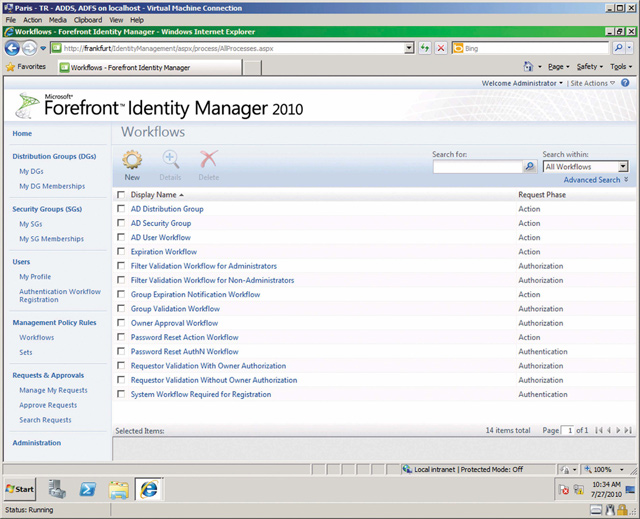Viewport: 640px width, 519px height.
Task: Click the Sets link in sidebar
Action: 26,352
